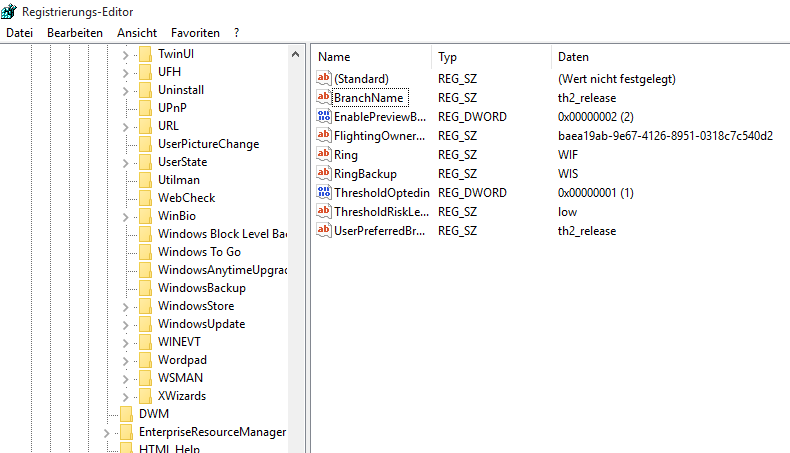Expand the WSMAN tree node
The width and height of the screenshot is (790, 453).
(x=125, y=378)
